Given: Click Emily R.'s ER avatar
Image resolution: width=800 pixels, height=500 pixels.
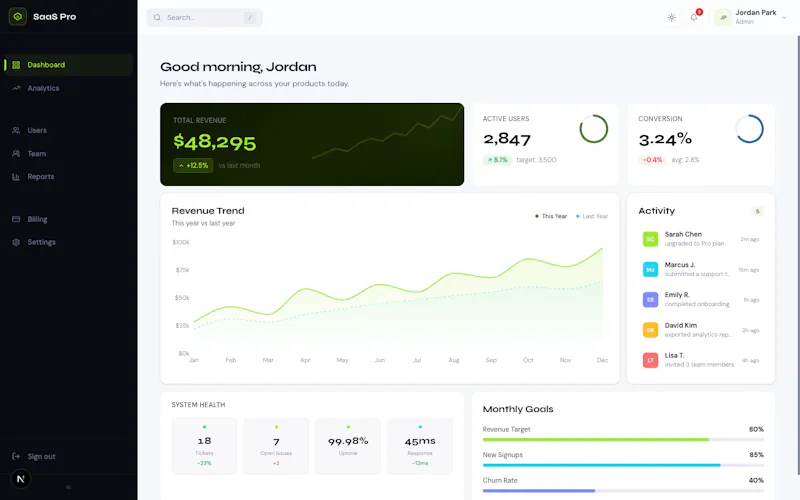Looking at the screenshot, I should coord(650,299).
